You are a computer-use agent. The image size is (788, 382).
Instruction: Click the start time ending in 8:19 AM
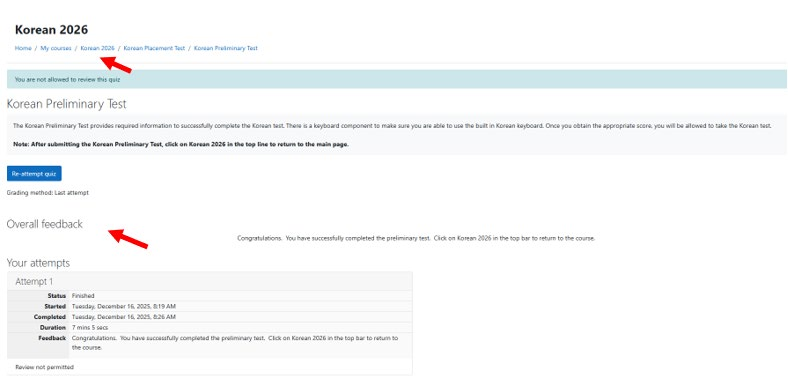(x=124, y=306)
